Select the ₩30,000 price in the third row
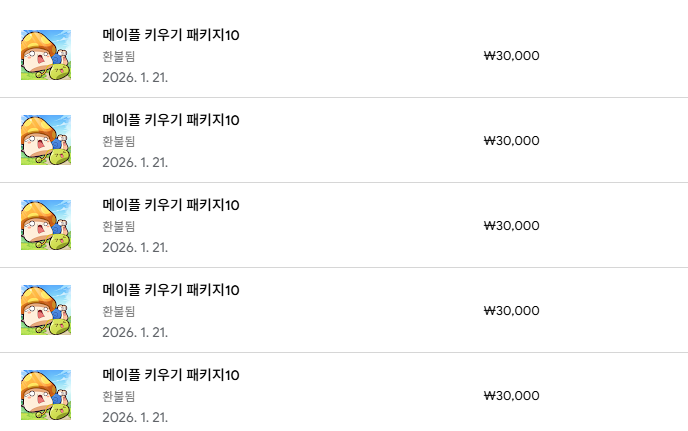The image size is (688, 431). (511, 226)
